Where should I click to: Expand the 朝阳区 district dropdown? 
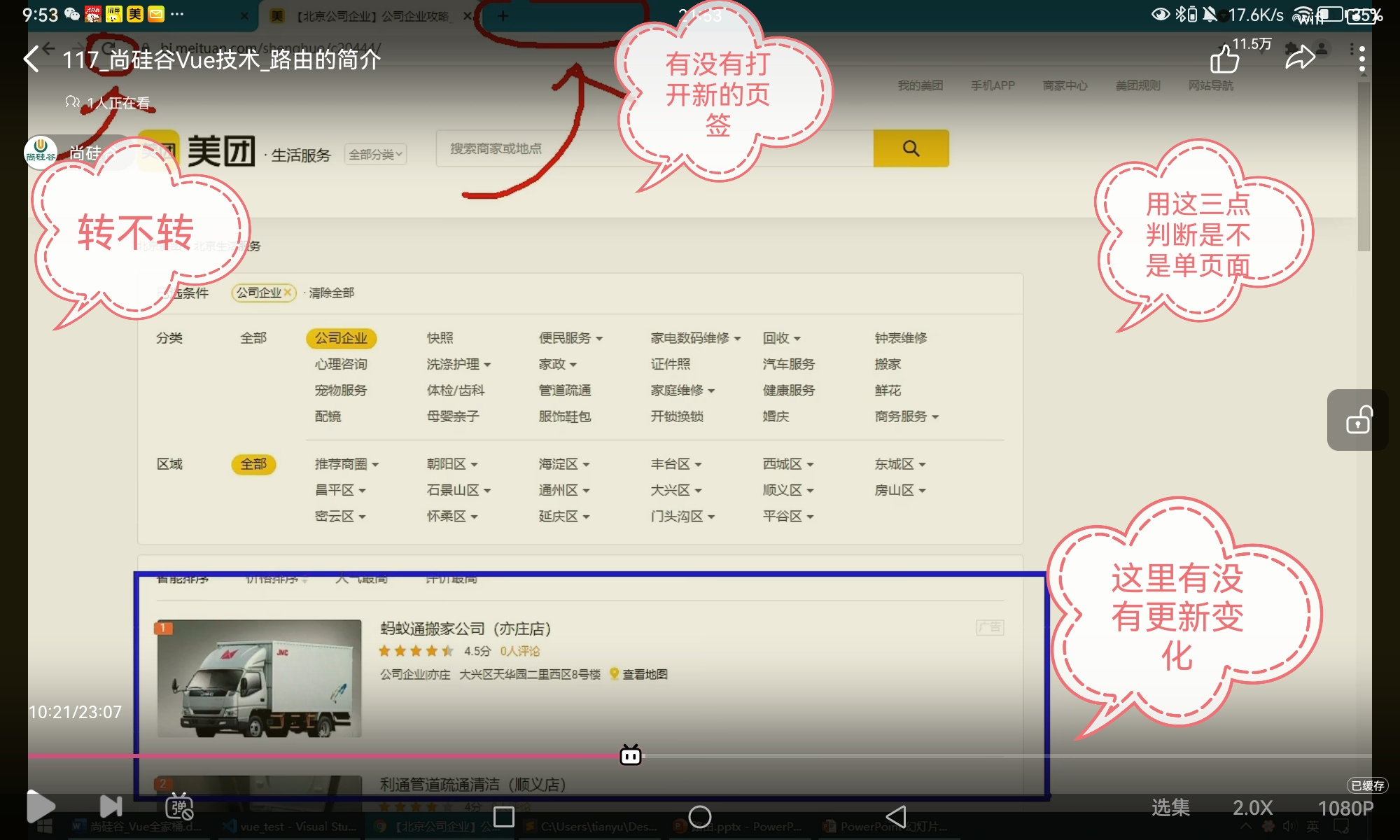coord(452,464)
